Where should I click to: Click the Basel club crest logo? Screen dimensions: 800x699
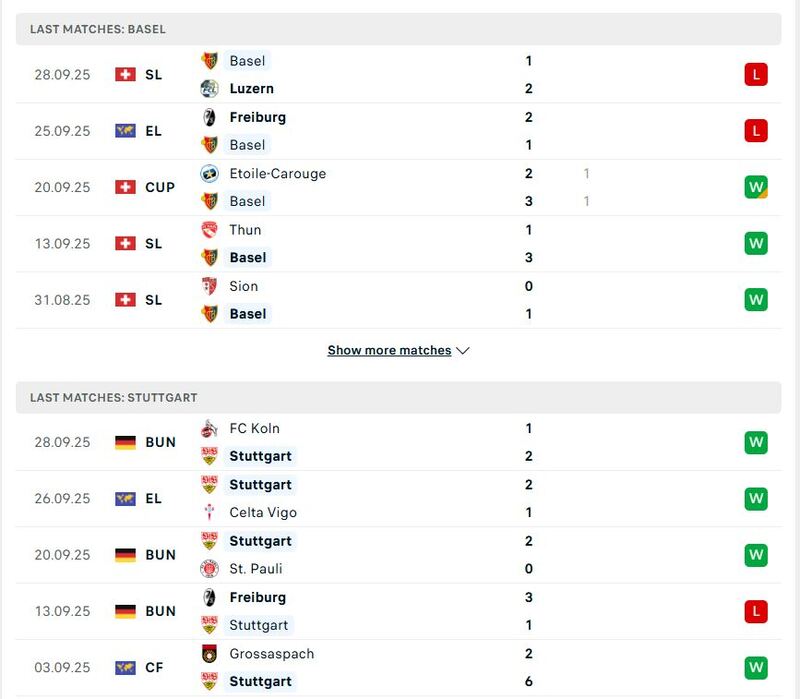(210, 60)
